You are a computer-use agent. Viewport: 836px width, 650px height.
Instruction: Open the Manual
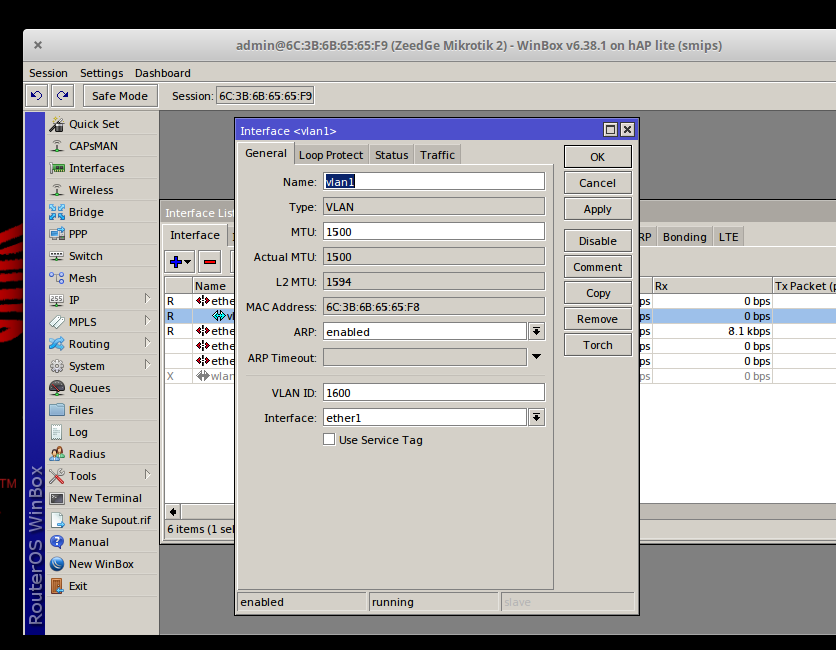[102, 542]
